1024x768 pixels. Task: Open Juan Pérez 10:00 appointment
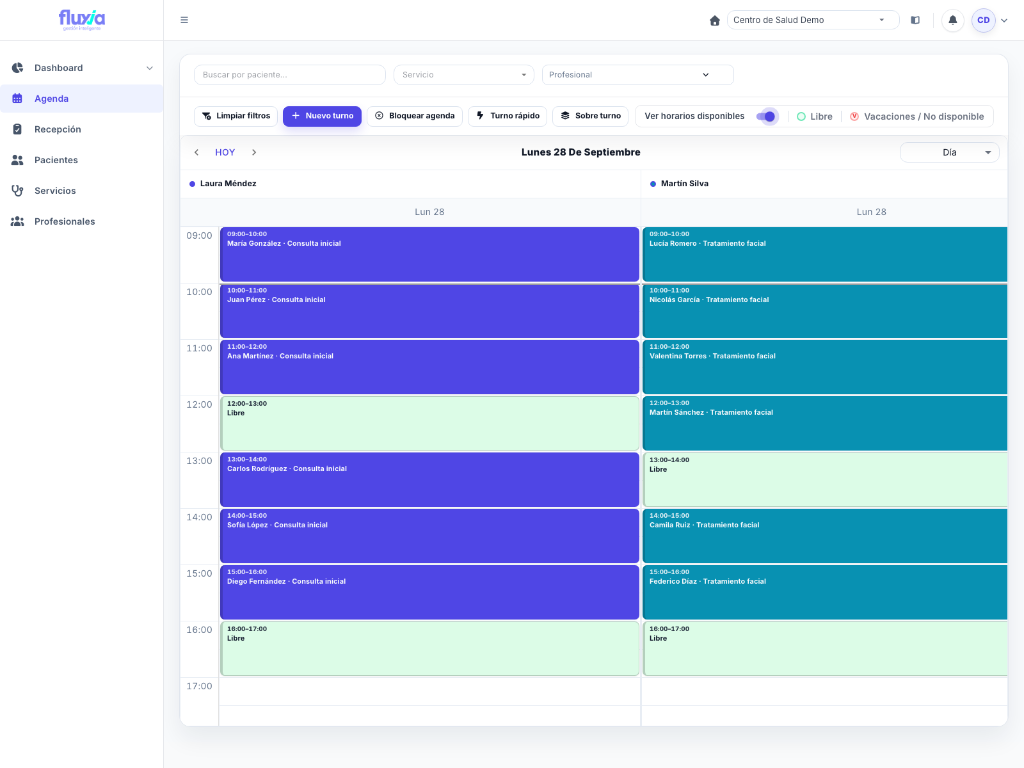[x=430, y=311]
